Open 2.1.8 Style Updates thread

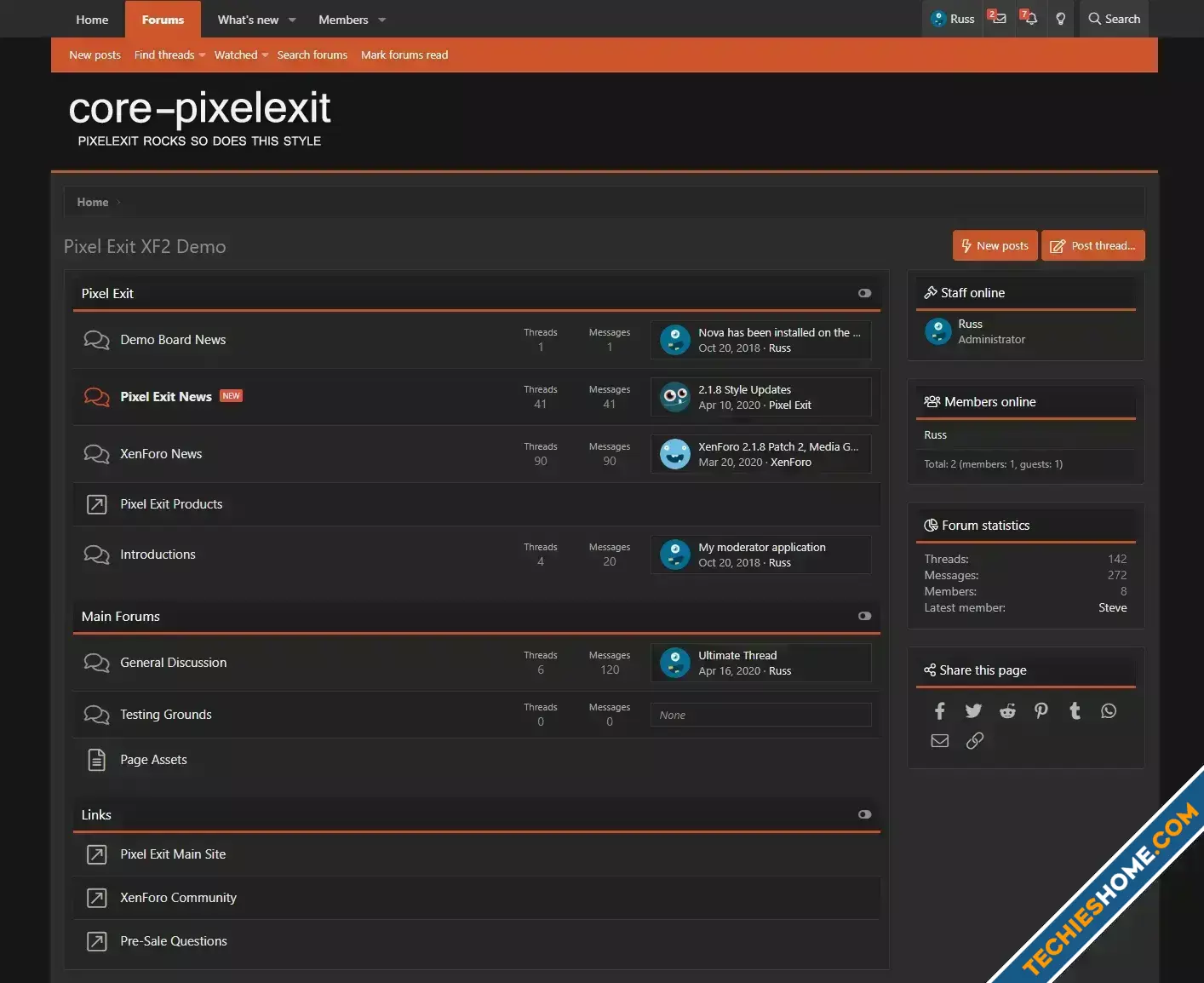(744, 389)
